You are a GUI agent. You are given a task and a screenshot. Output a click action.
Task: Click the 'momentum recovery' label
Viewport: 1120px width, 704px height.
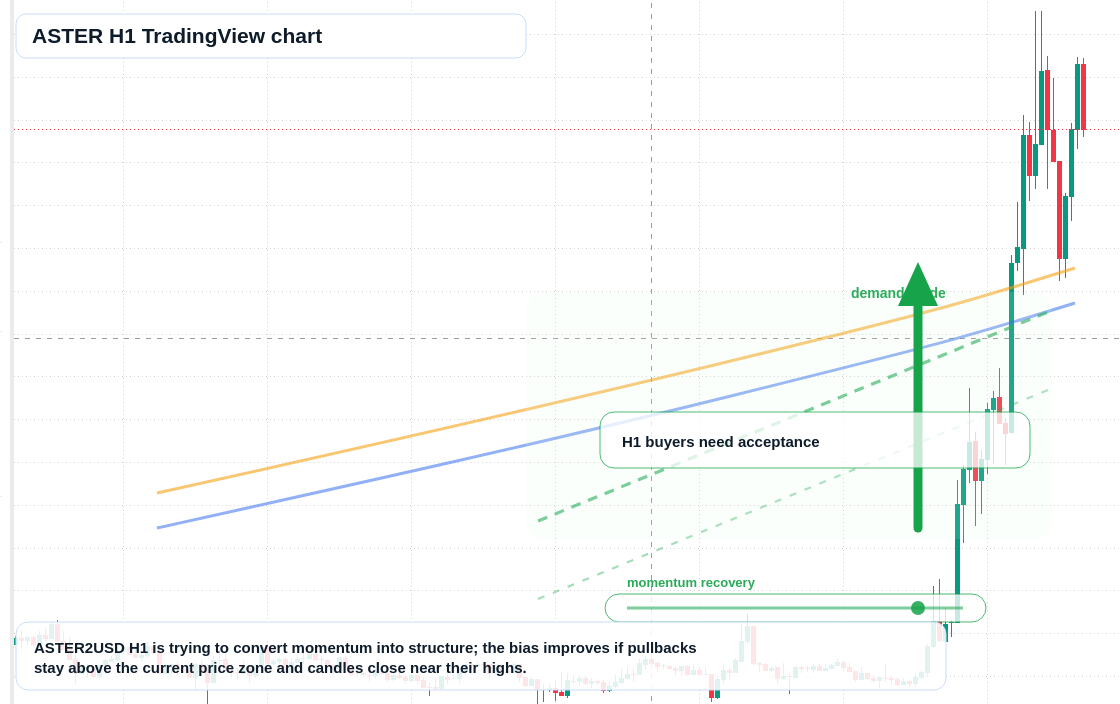[x=691, y=583]
